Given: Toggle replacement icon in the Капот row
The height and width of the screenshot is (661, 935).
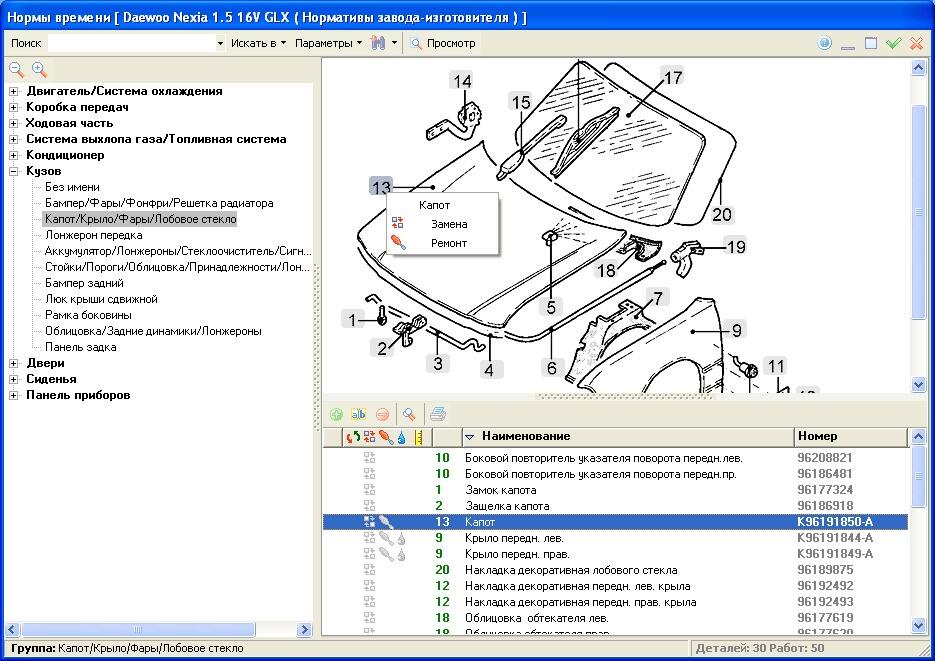Looking at the screenshot, I should point(370,522).
